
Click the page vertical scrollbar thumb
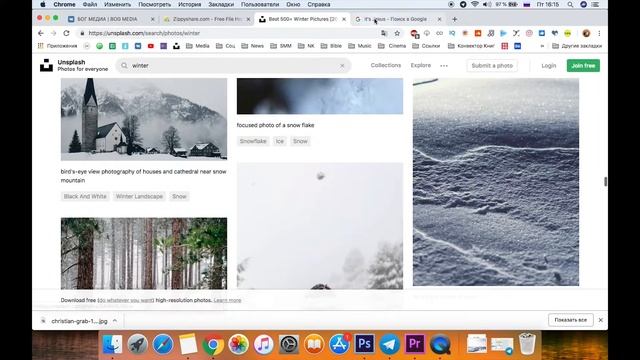(x=605, y=182)
